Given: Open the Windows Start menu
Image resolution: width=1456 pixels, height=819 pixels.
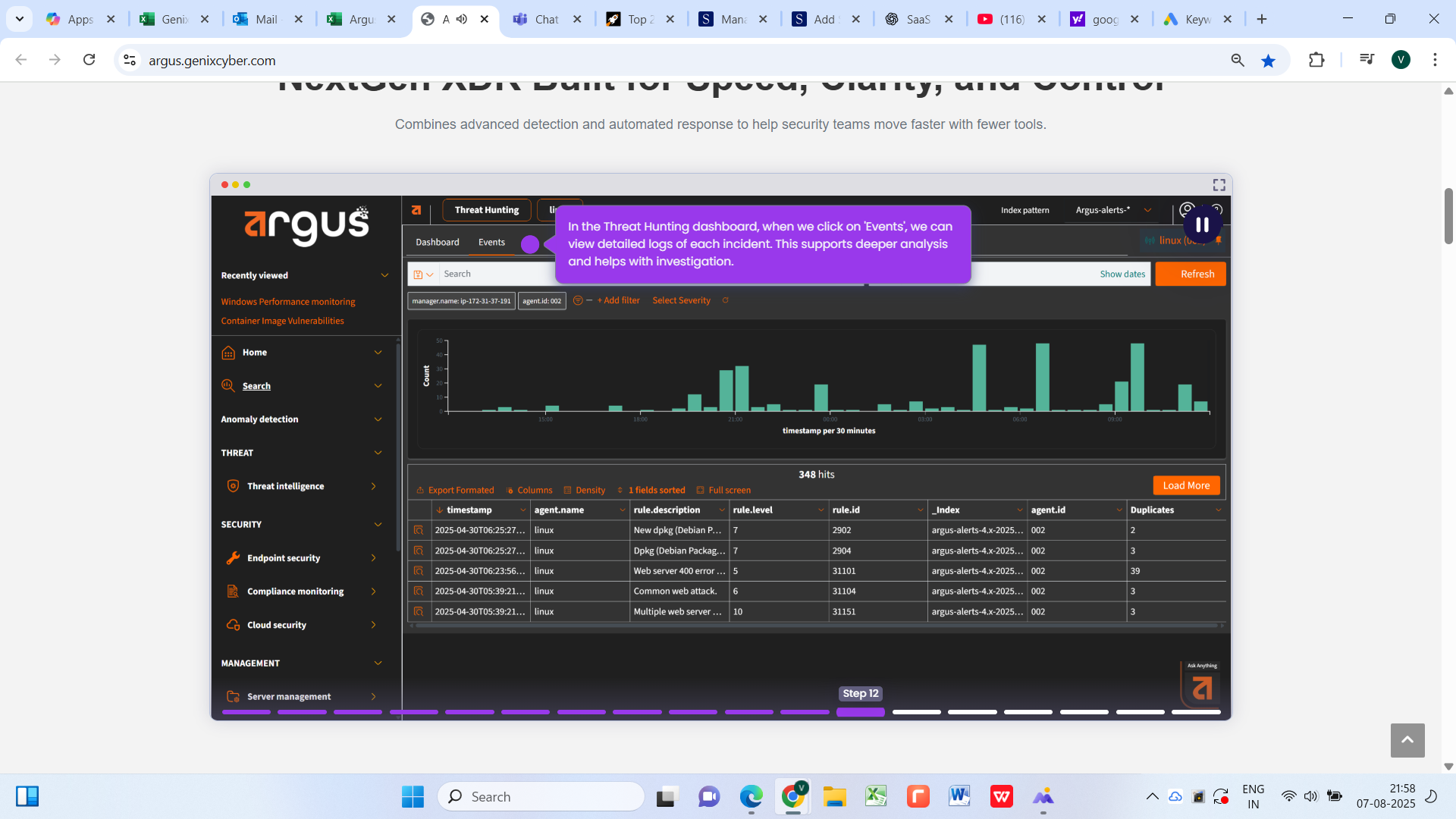Looking at the screenshot, I should (413, 796).
